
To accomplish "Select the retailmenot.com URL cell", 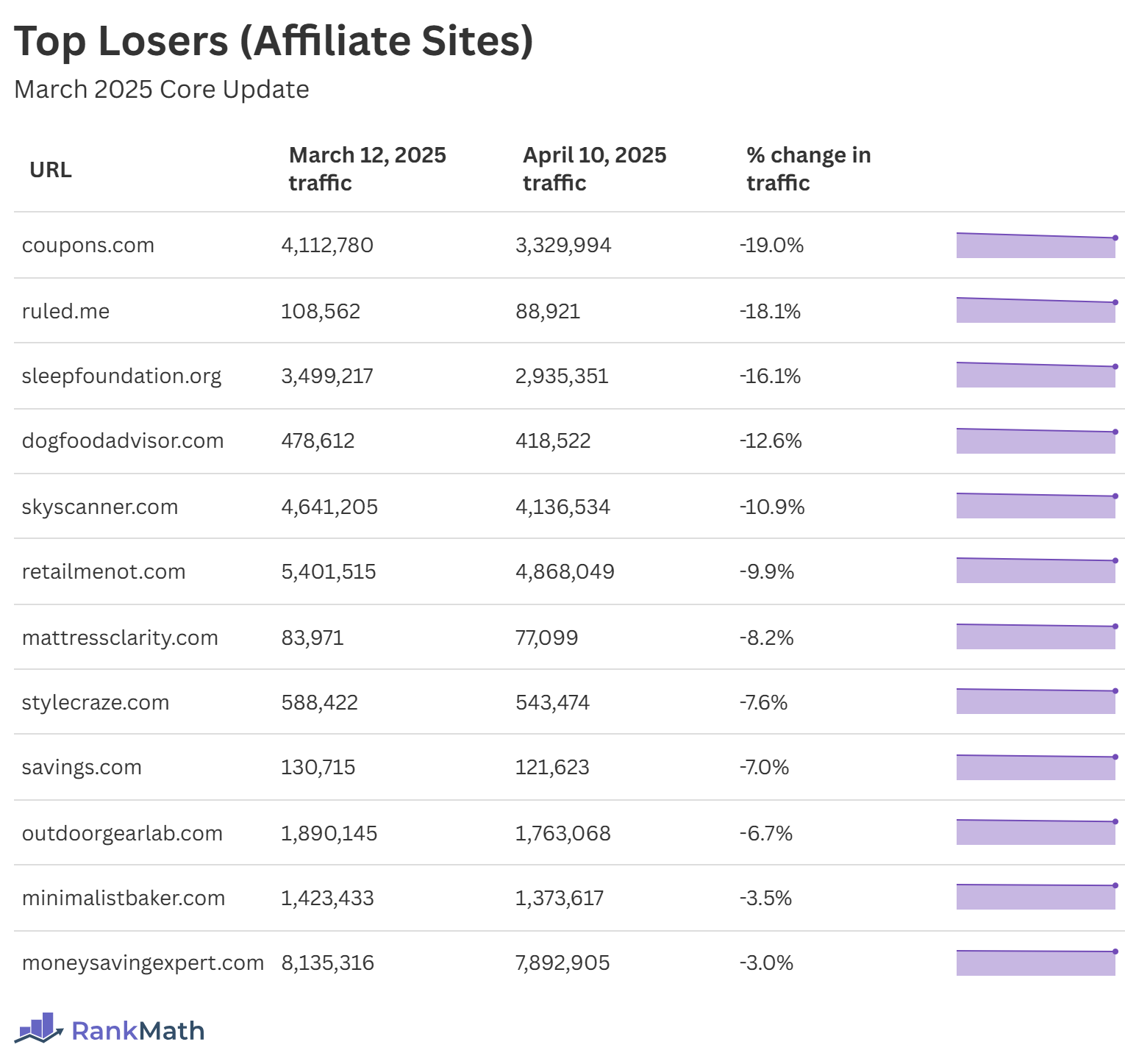I will [104, 572].
